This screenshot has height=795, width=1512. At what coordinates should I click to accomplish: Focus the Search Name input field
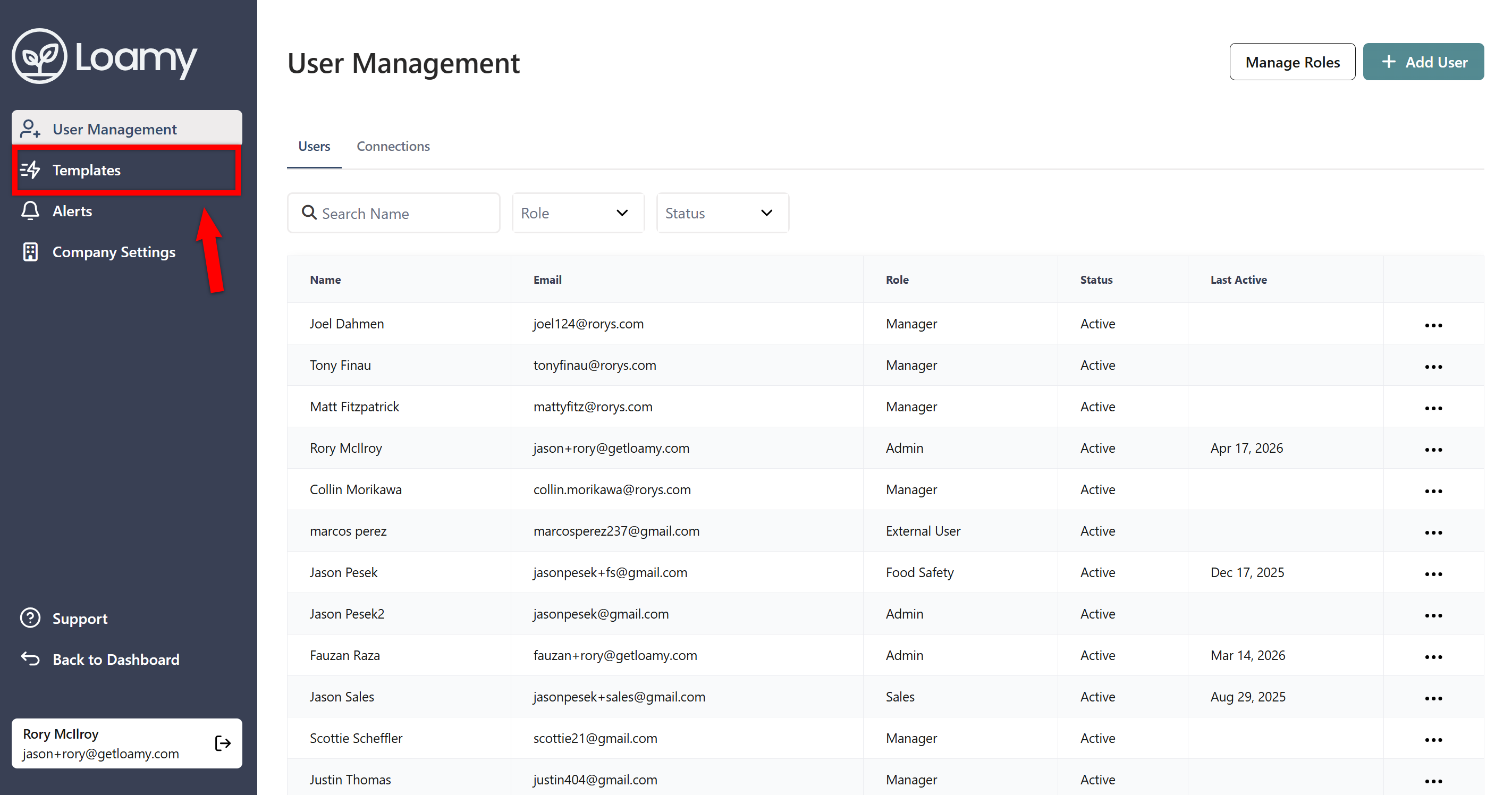(x=405, y=214)
